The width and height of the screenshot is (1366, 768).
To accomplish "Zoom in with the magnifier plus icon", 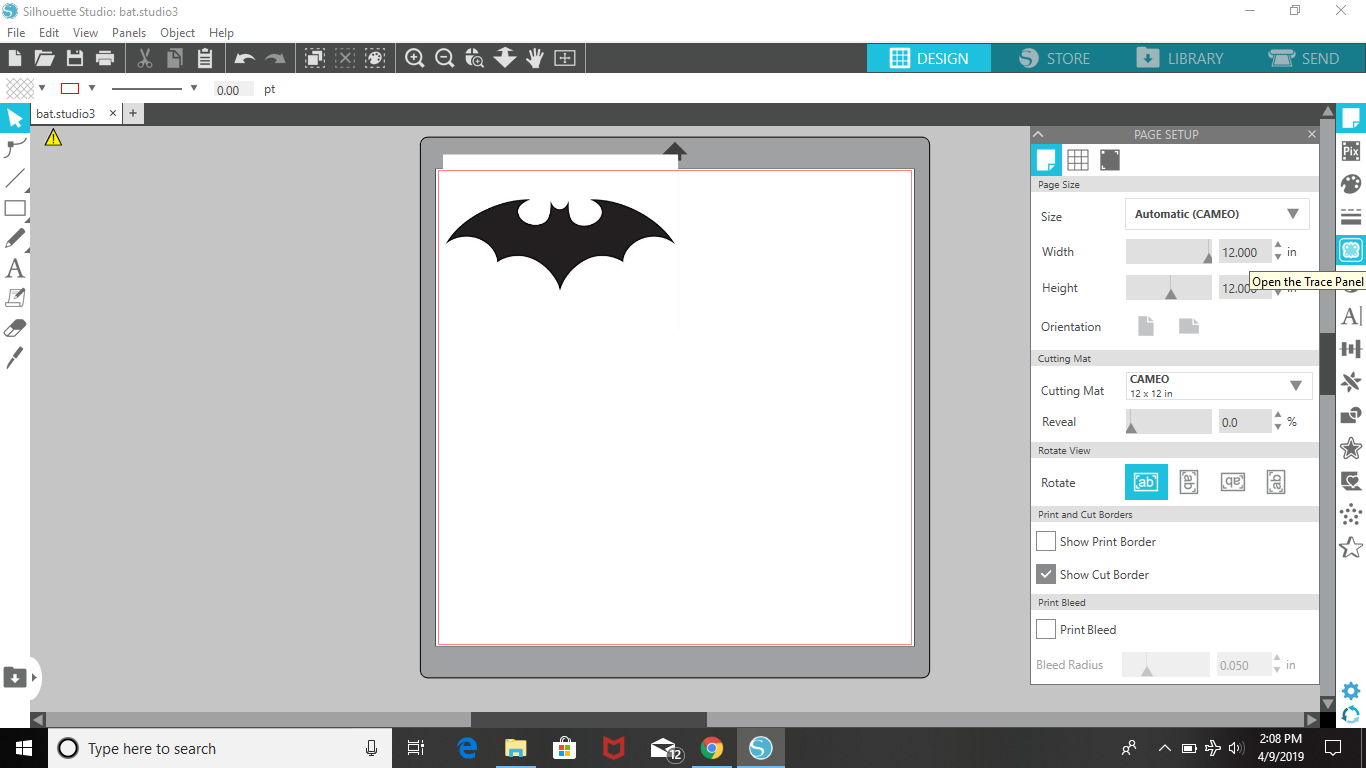I will 415,58.
